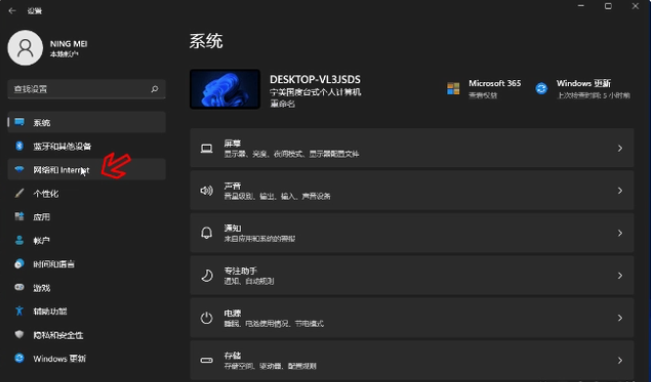This screenshot has height=382, width=651.
Task: Click the bell icon in 通知 row
Action: [x=206, y=233]
